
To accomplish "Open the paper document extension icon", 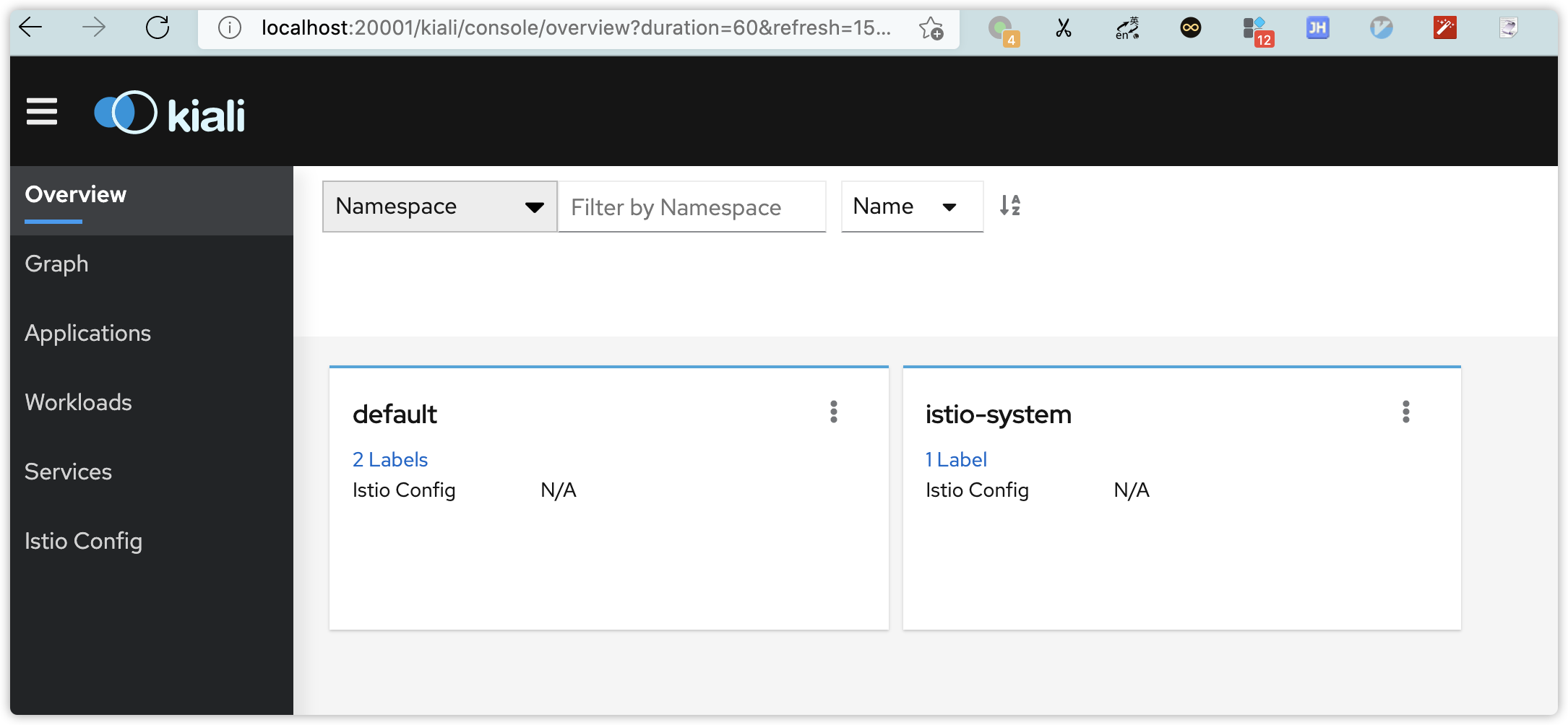I will click(x=1509, y=28).
